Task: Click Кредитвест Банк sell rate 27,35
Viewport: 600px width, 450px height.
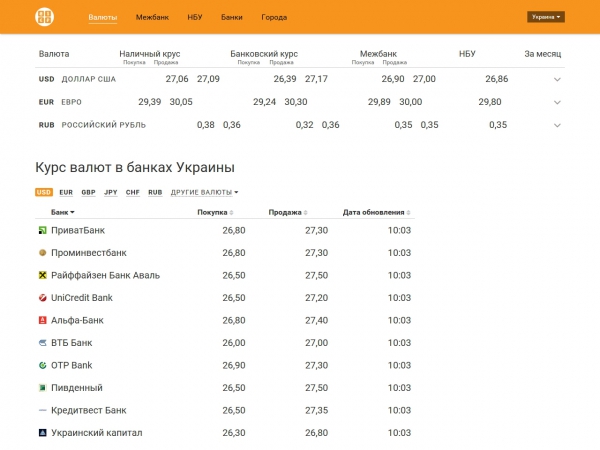Action: [316, 410]
